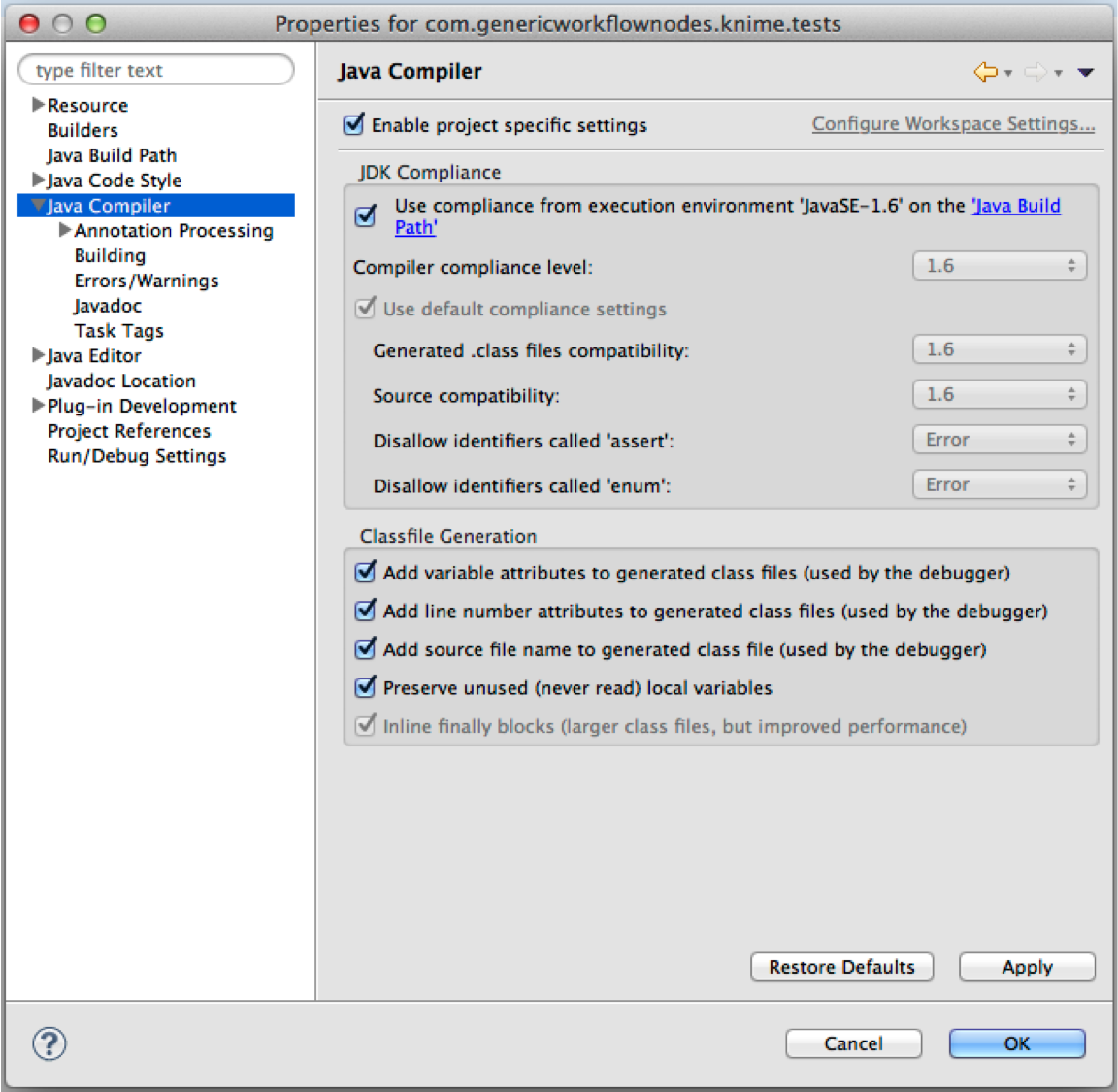This screenshot has width=1118, height=1092.
Task: Toggle preserve unused local variables option
Action: [366, 687]
